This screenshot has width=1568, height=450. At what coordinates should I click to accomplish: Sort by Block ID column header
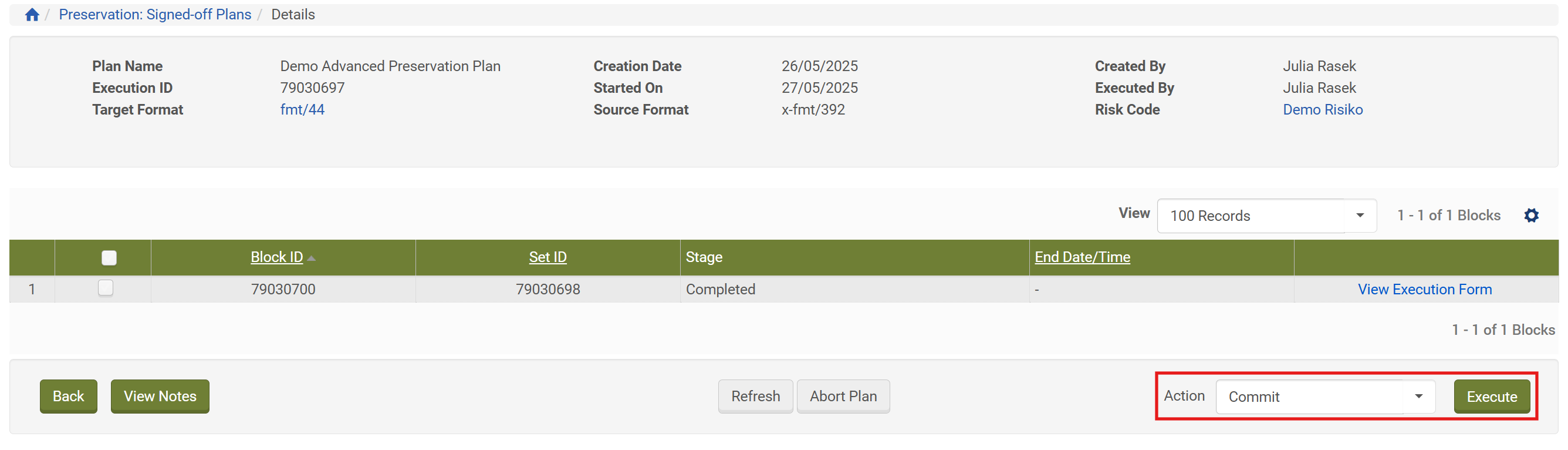tap(276, 257)
